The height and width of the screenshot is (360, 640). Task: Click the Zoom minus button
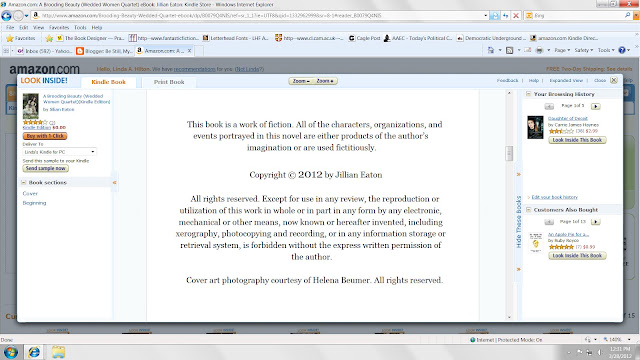pos(301,81)
